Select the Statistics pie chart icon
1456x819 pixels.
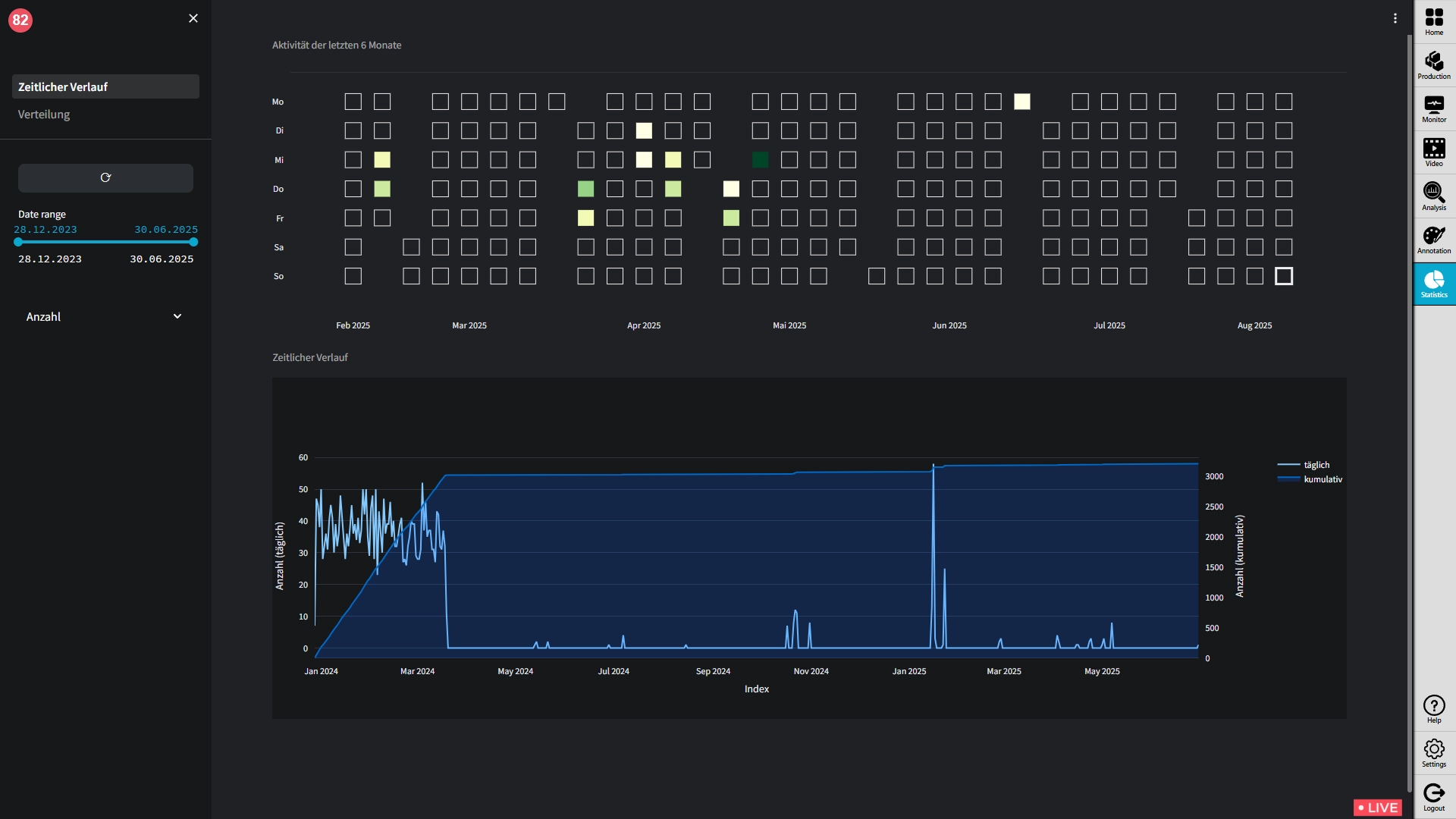tap(1434, 282)
